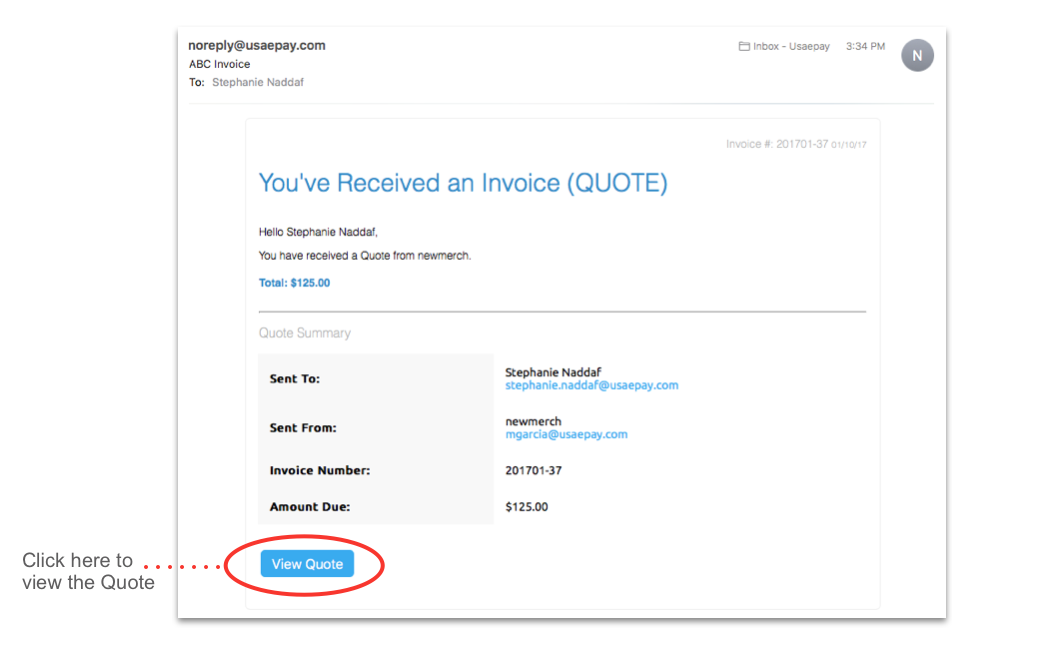This screenshot has width=1055, height=666.
Task: Click the Inbox - Usaepay folder icon
Action: click(745, 45)
